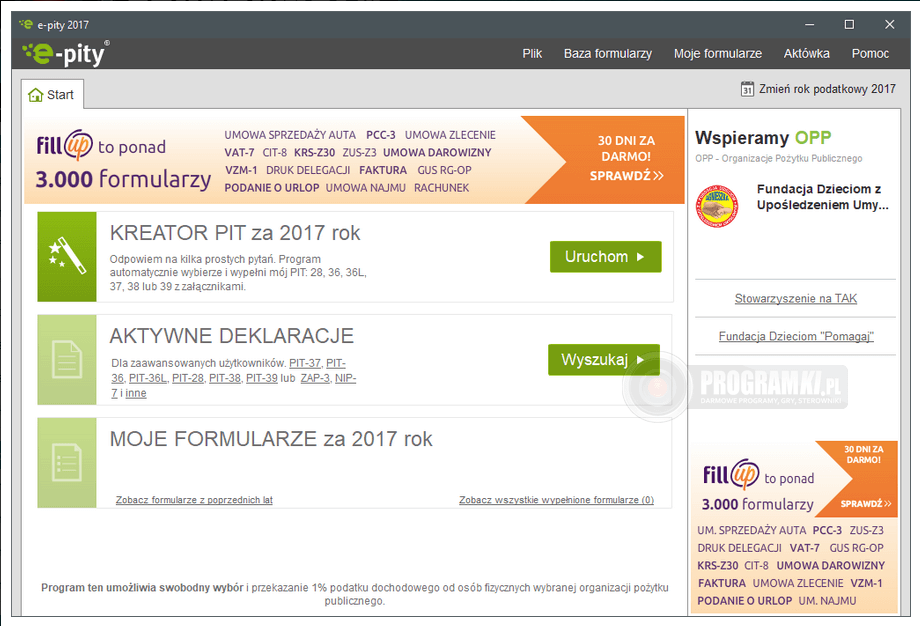Click the Moje Formularze checklist icon
Image resolution: width=920 pixels, height=626 pixels.
[67, 463]
